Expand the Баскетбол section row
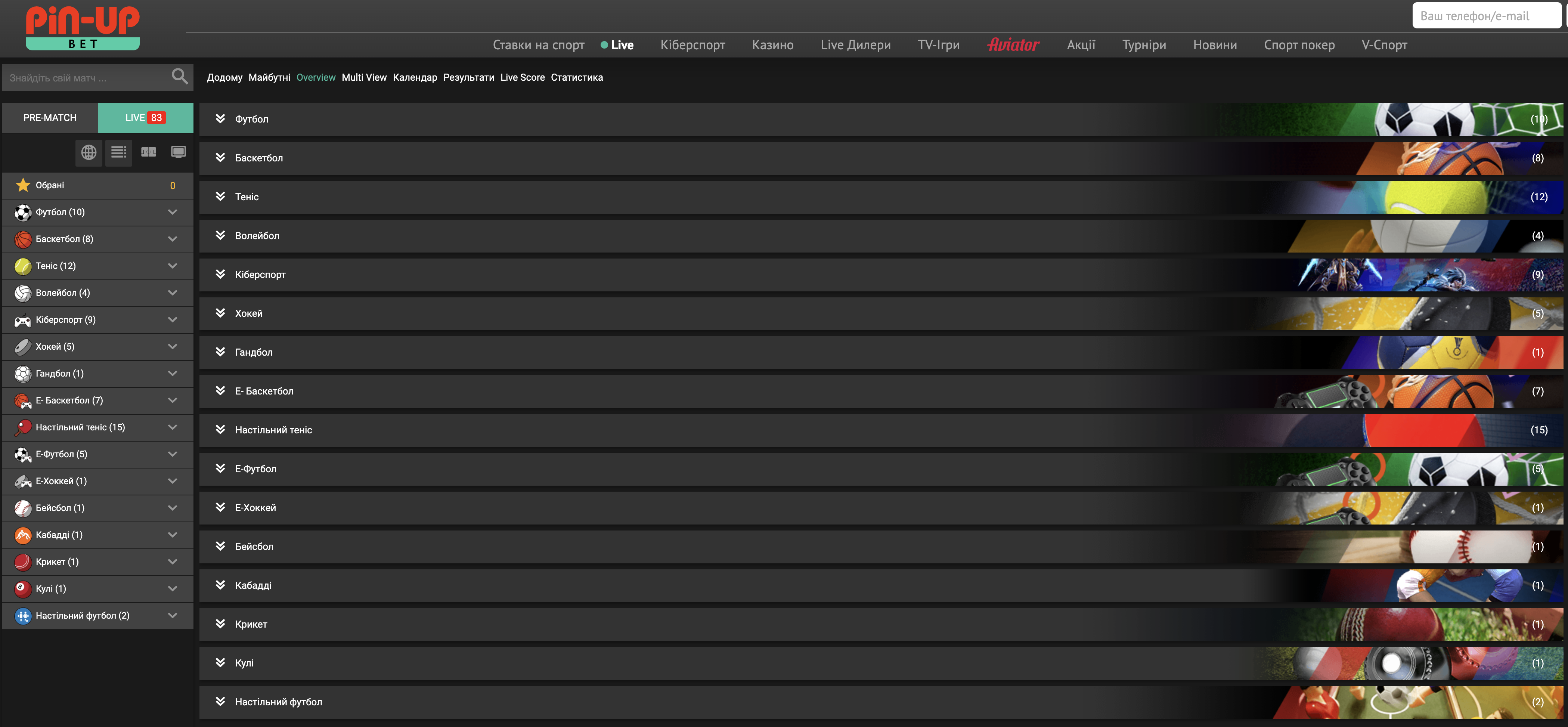This screenshot has height=727, width=1568. (x=259, y=158)
